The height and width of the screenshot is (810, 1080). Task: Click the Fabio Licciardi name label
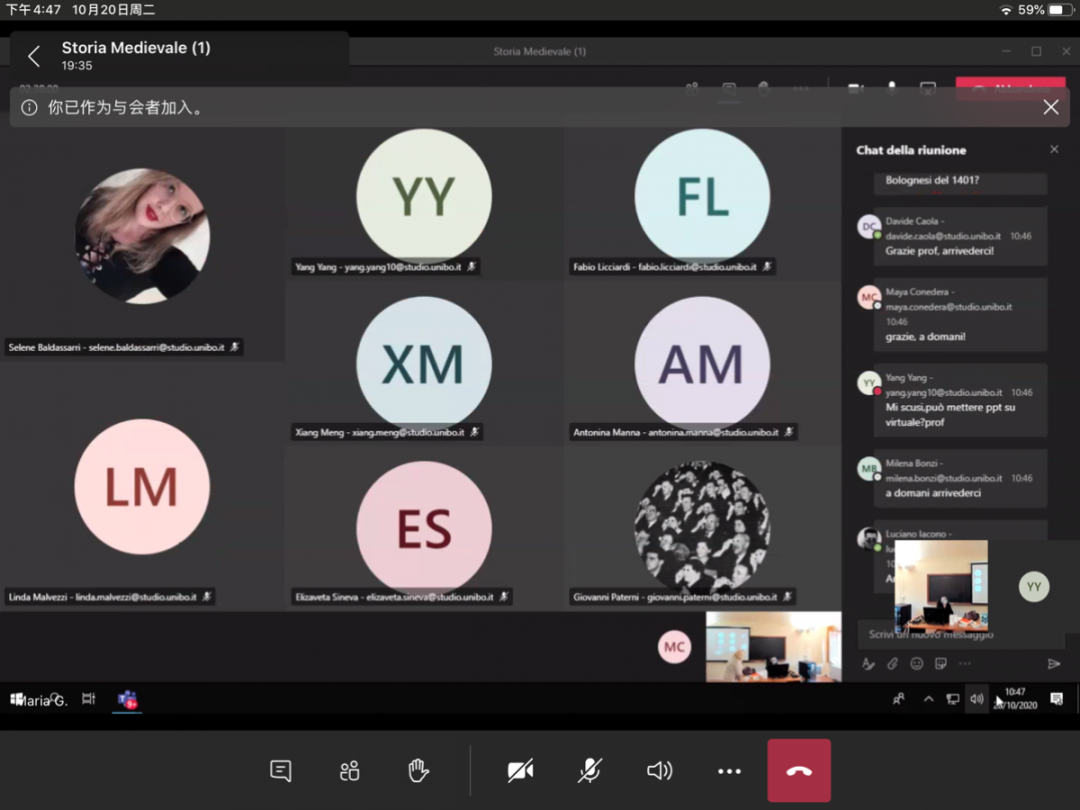(x=672, y=267)
